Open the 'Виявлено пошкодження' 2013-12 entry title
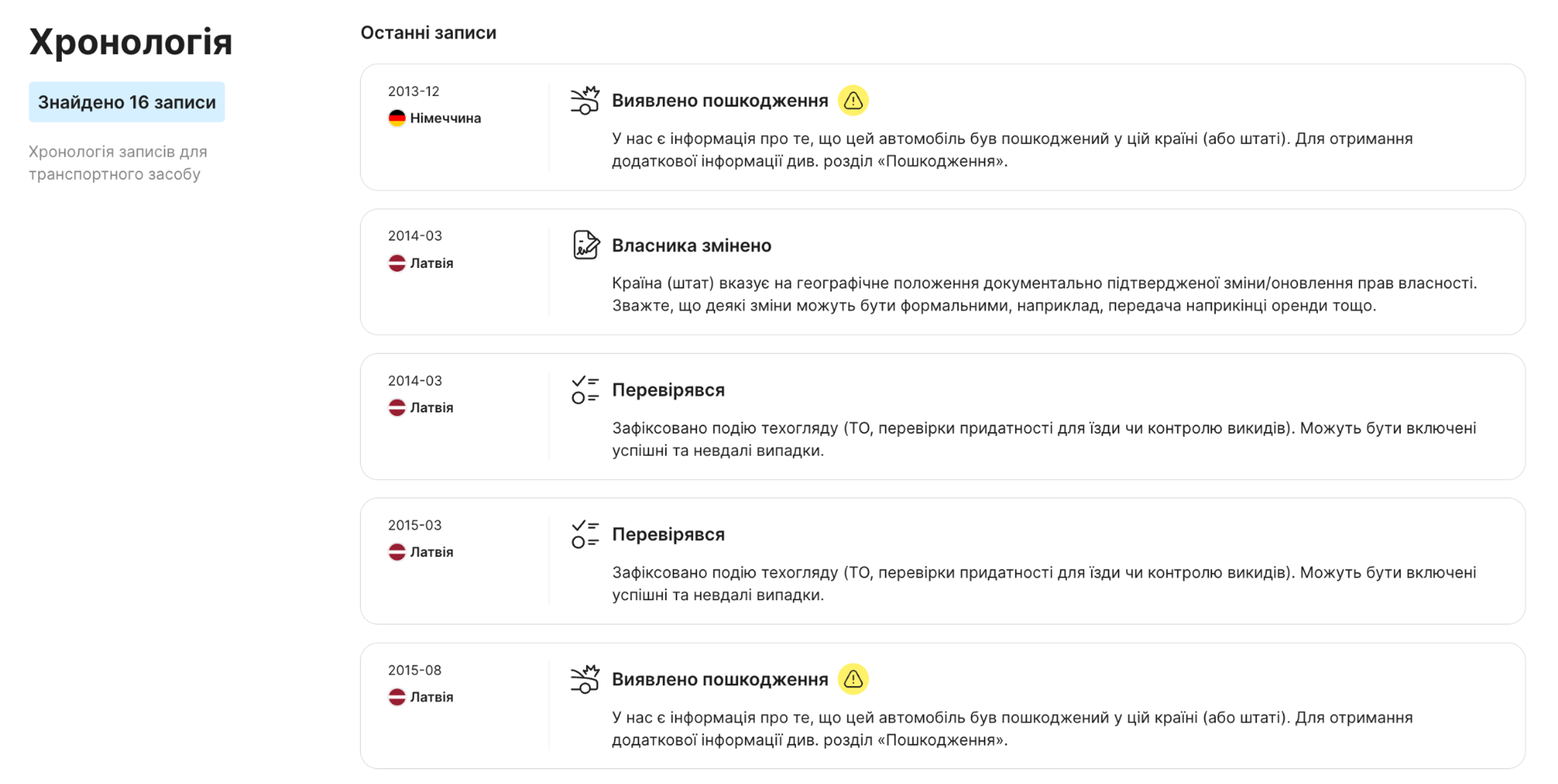The height and width of the screenshot is (784, 1558). [720, 100]
